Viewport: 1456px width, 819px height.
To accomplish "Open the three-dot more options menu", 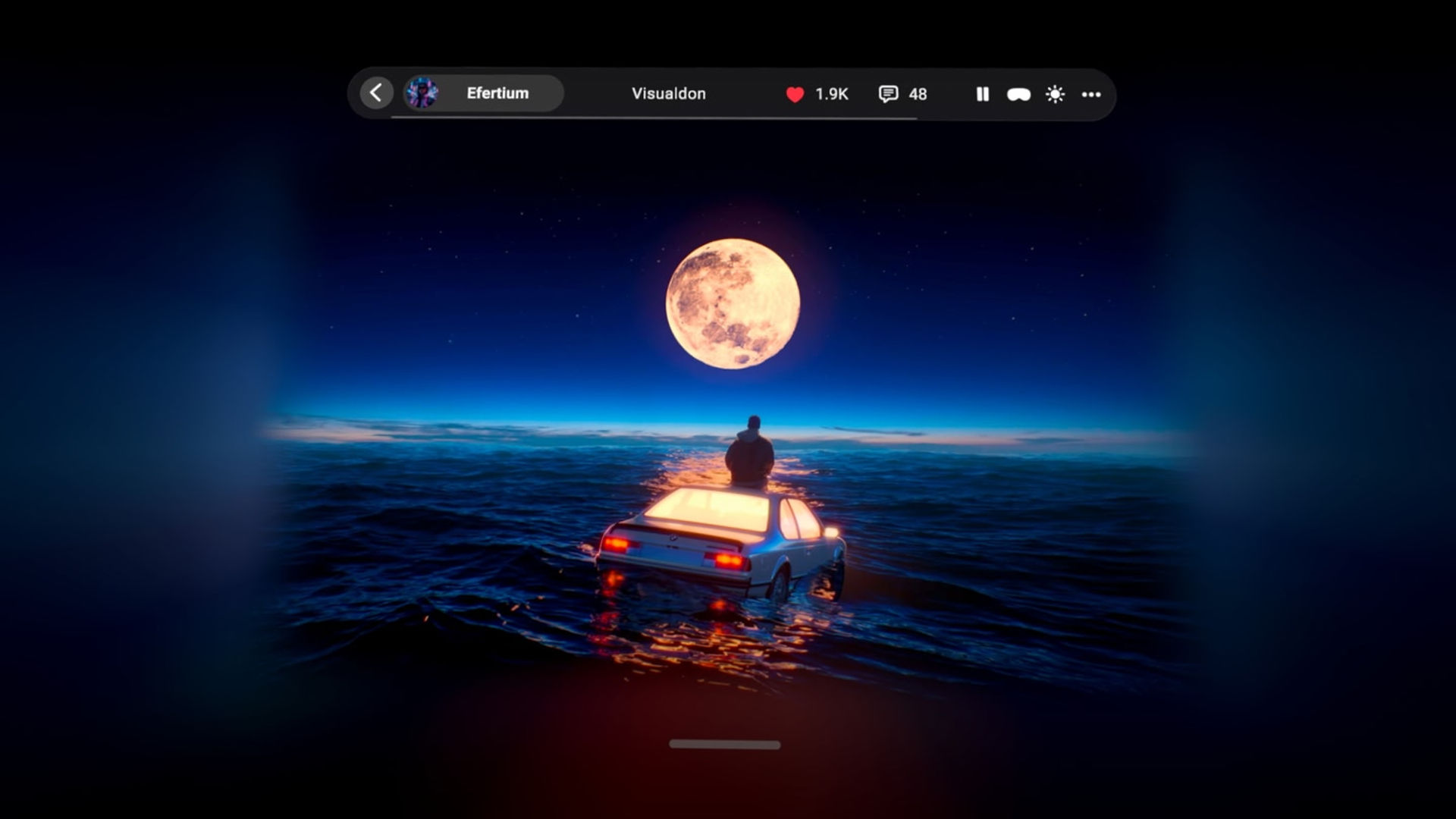I will pos(1091,94).
